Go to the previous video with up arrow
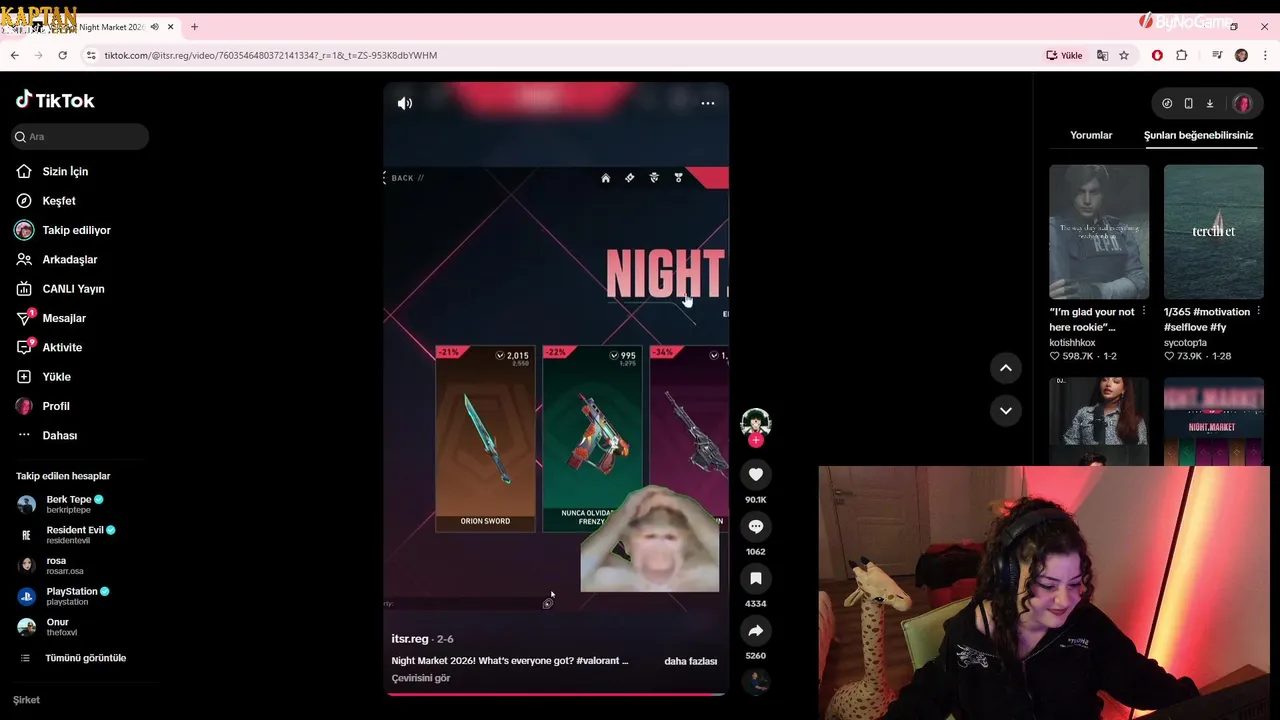The height and width of the screenshot is (720, 1280). [x=1006, y=368]
